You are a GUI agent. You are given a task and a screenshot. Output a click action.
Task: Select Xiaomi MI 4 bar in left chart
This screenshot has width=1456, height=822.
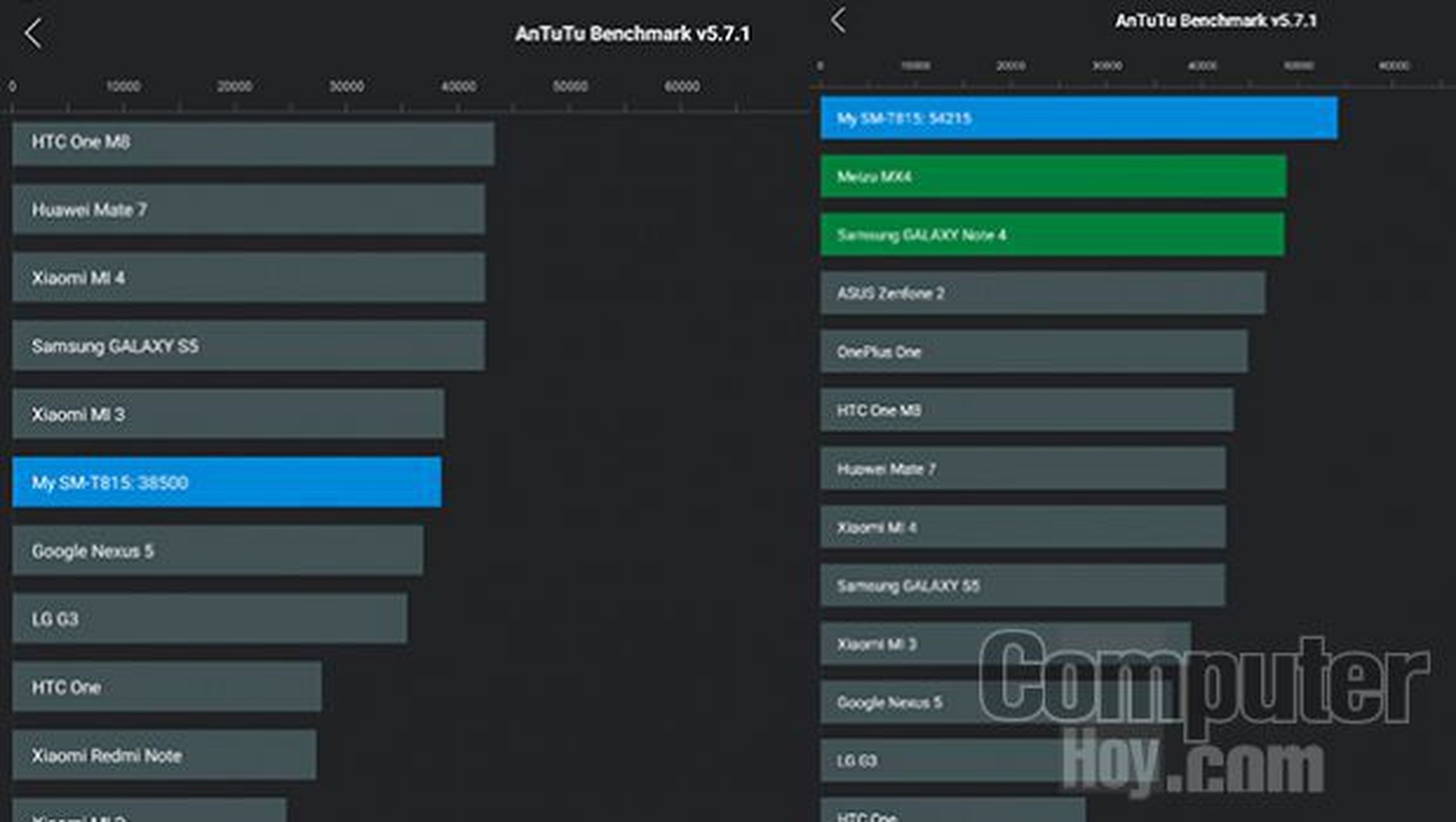249,278
